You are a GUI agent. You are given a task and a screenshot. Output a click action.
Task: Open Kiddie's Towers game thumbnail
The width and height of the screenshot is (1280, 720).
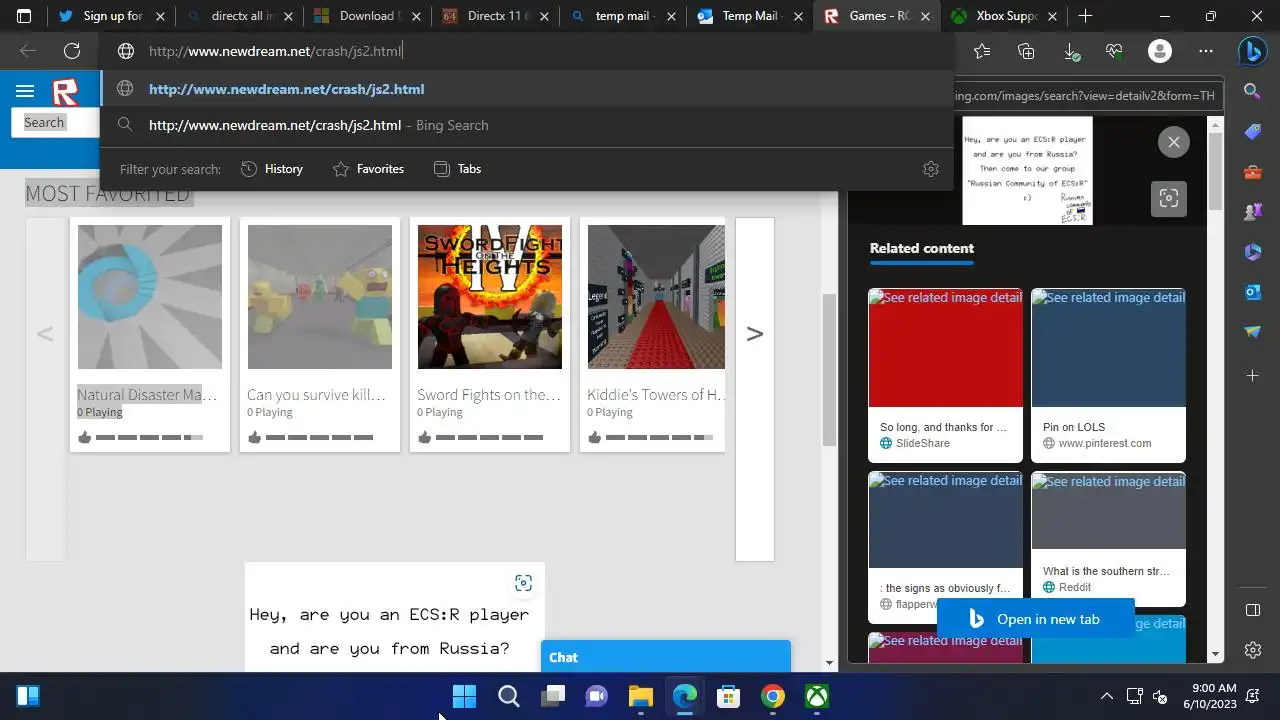(656, 297)
